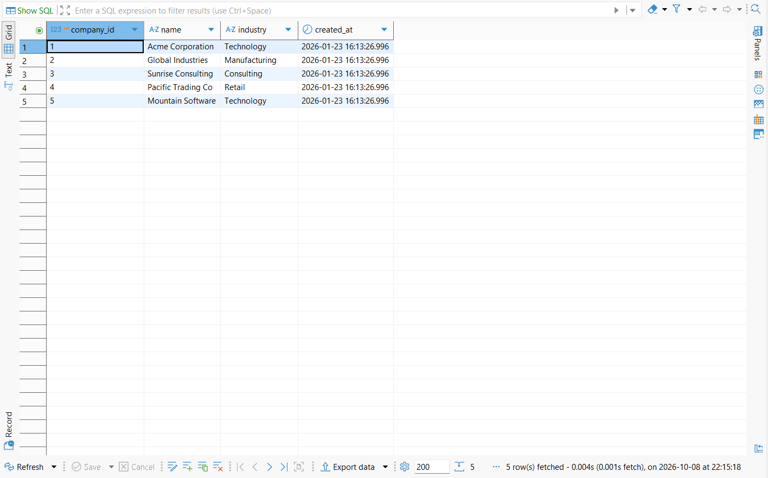
Task: Go to the first page of results
Action: tap(240, 467)
